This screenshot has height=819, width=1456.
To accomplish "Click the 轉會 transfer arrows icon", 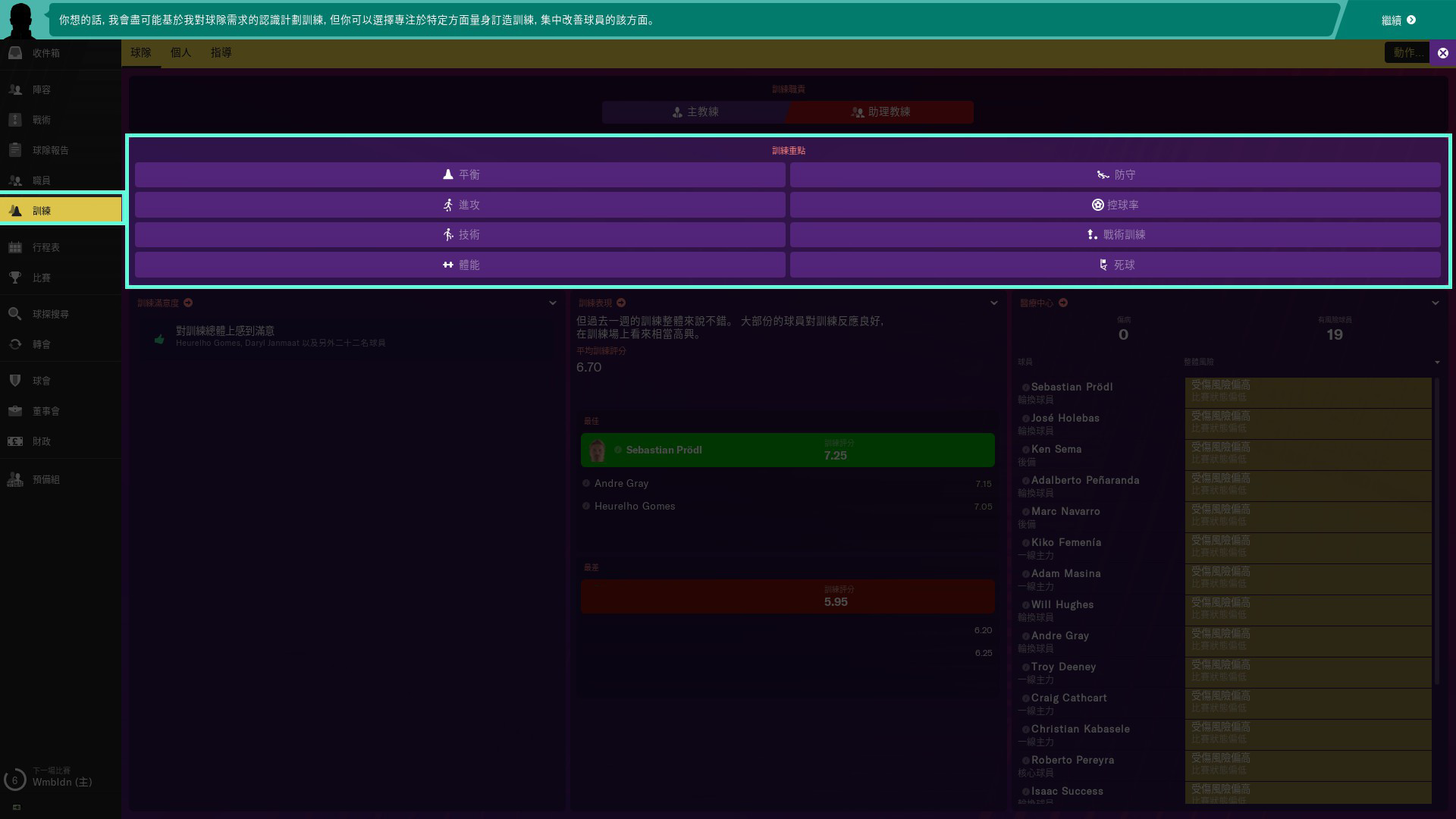I will click(15, 344).
